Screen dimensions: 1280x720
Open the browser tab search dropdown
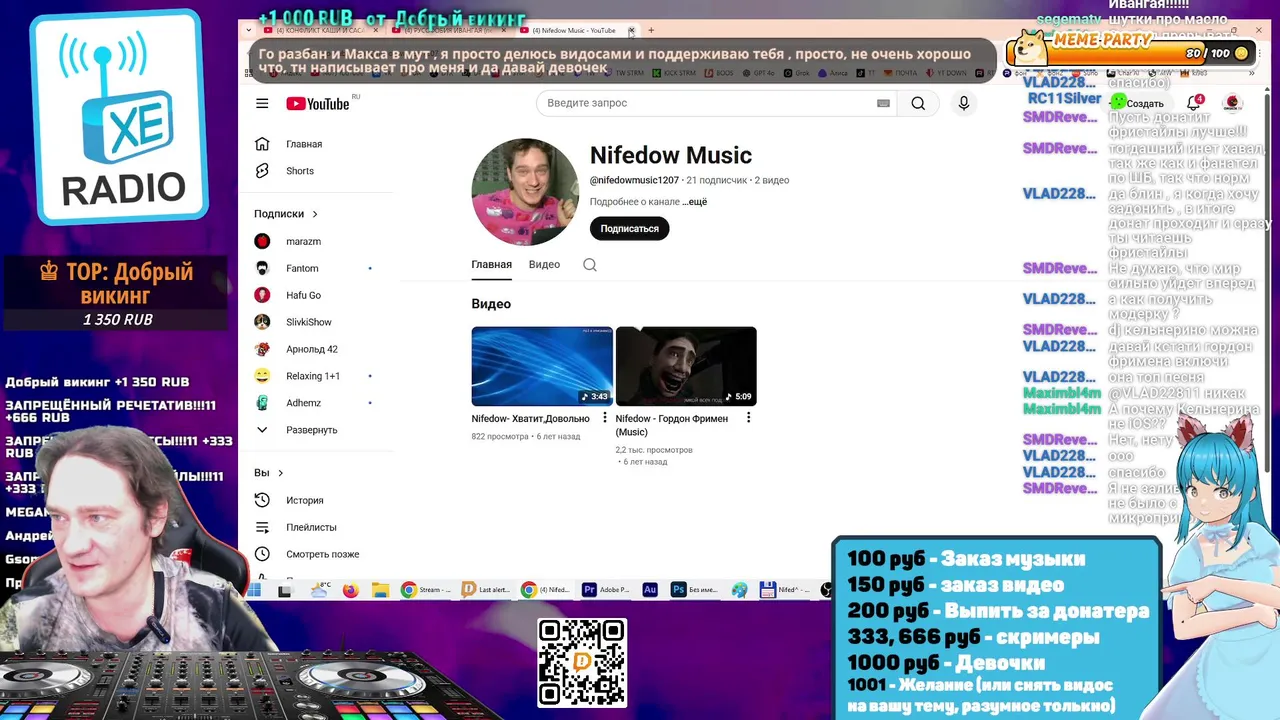point(249,30)
